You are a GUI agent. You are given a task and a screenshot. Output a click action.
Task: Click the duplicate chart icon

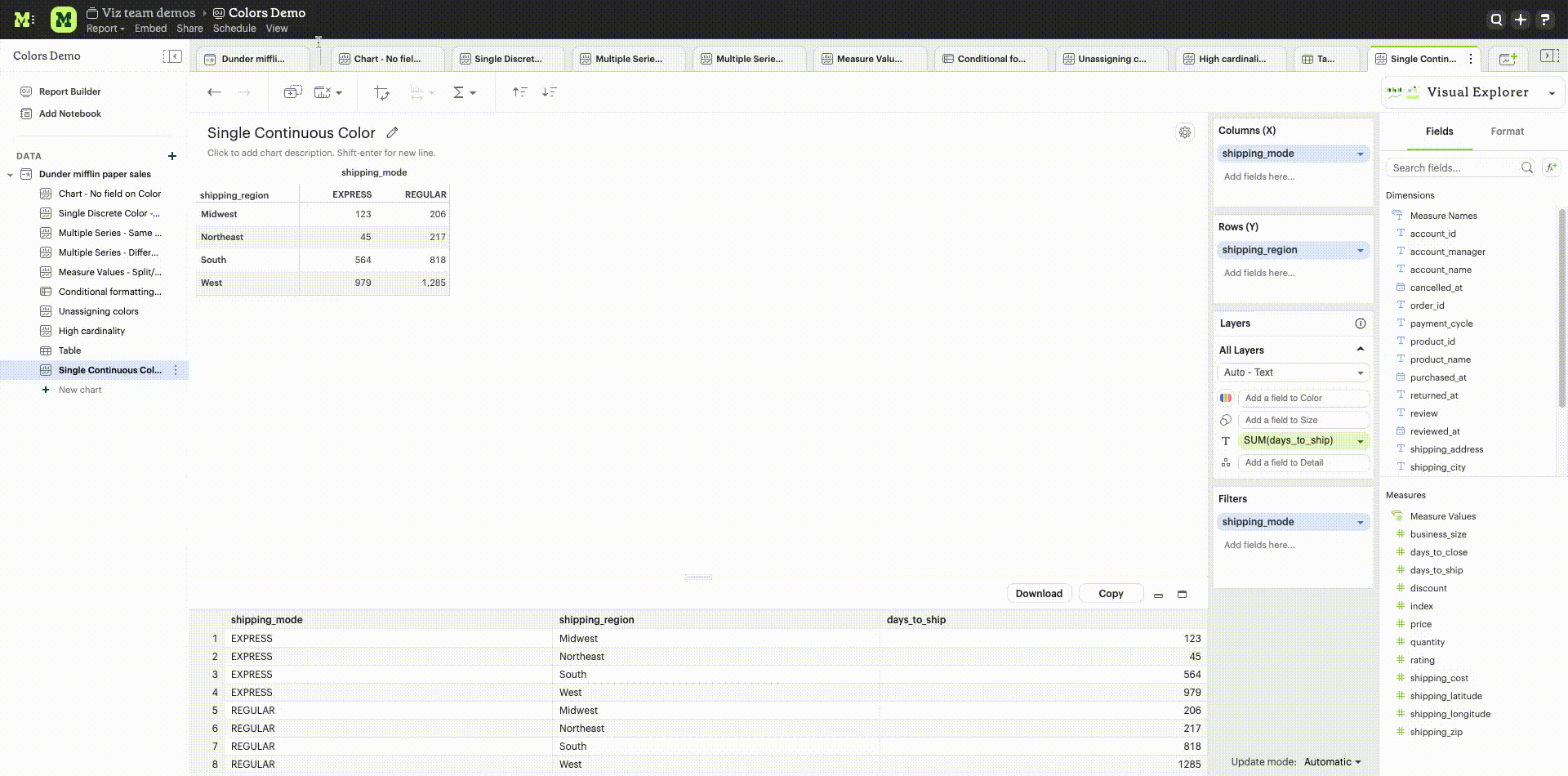(x=292, y=92)
